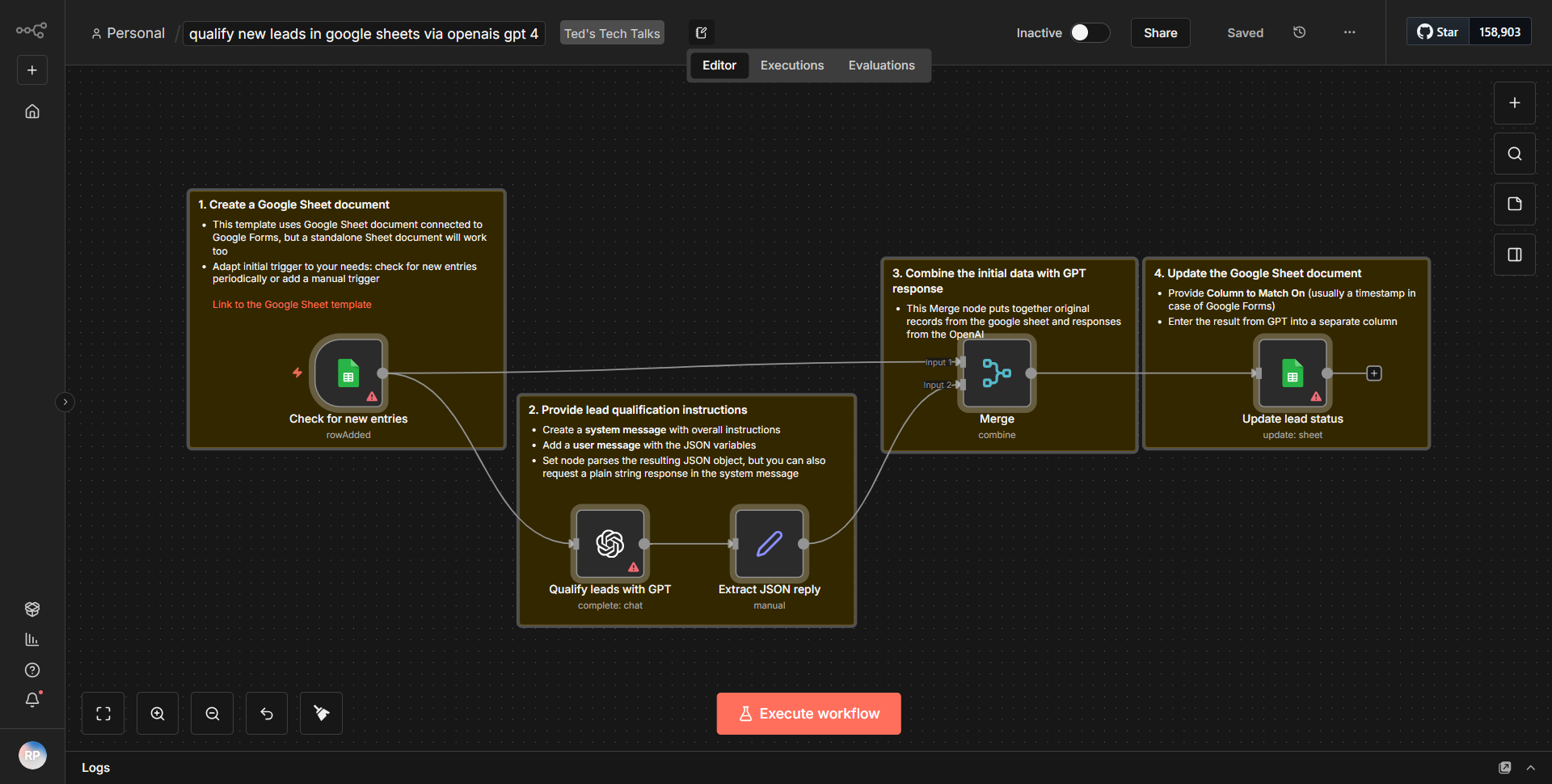Open the node search magnifier button
This screenshot has height=784, width=1552.
(1514, 154)
